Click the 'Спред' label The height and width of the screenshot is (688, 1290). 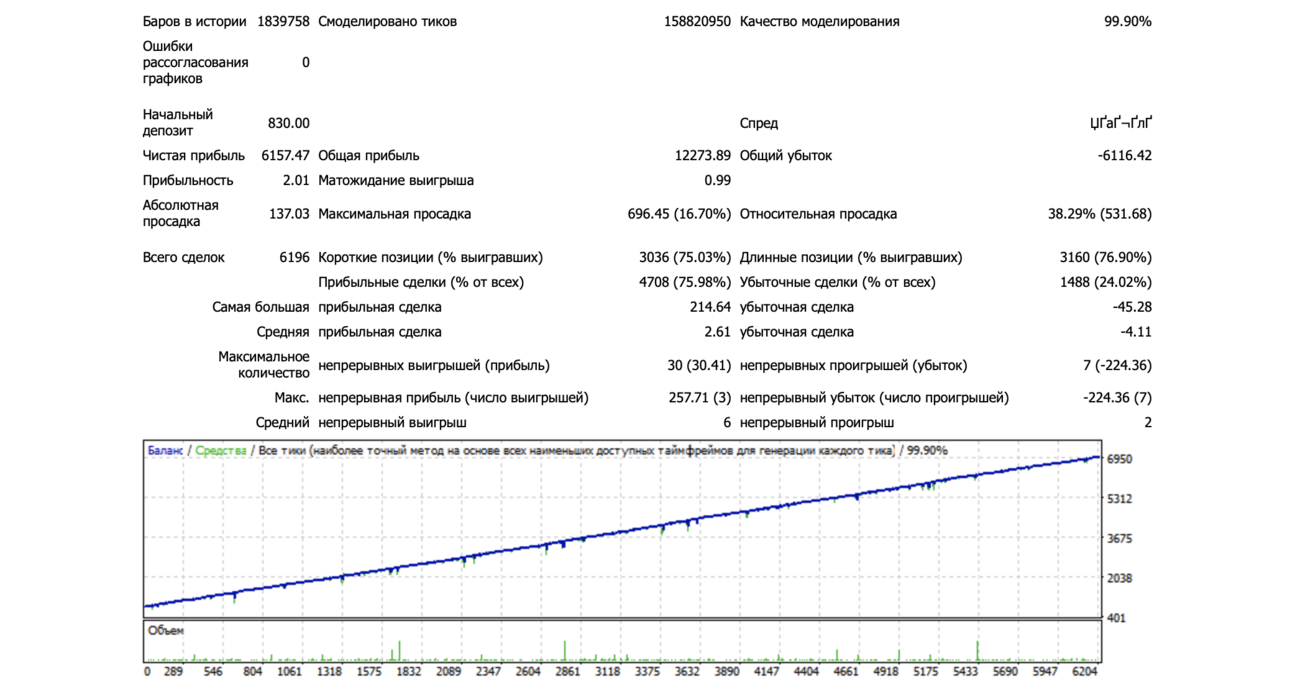point(759,123)
